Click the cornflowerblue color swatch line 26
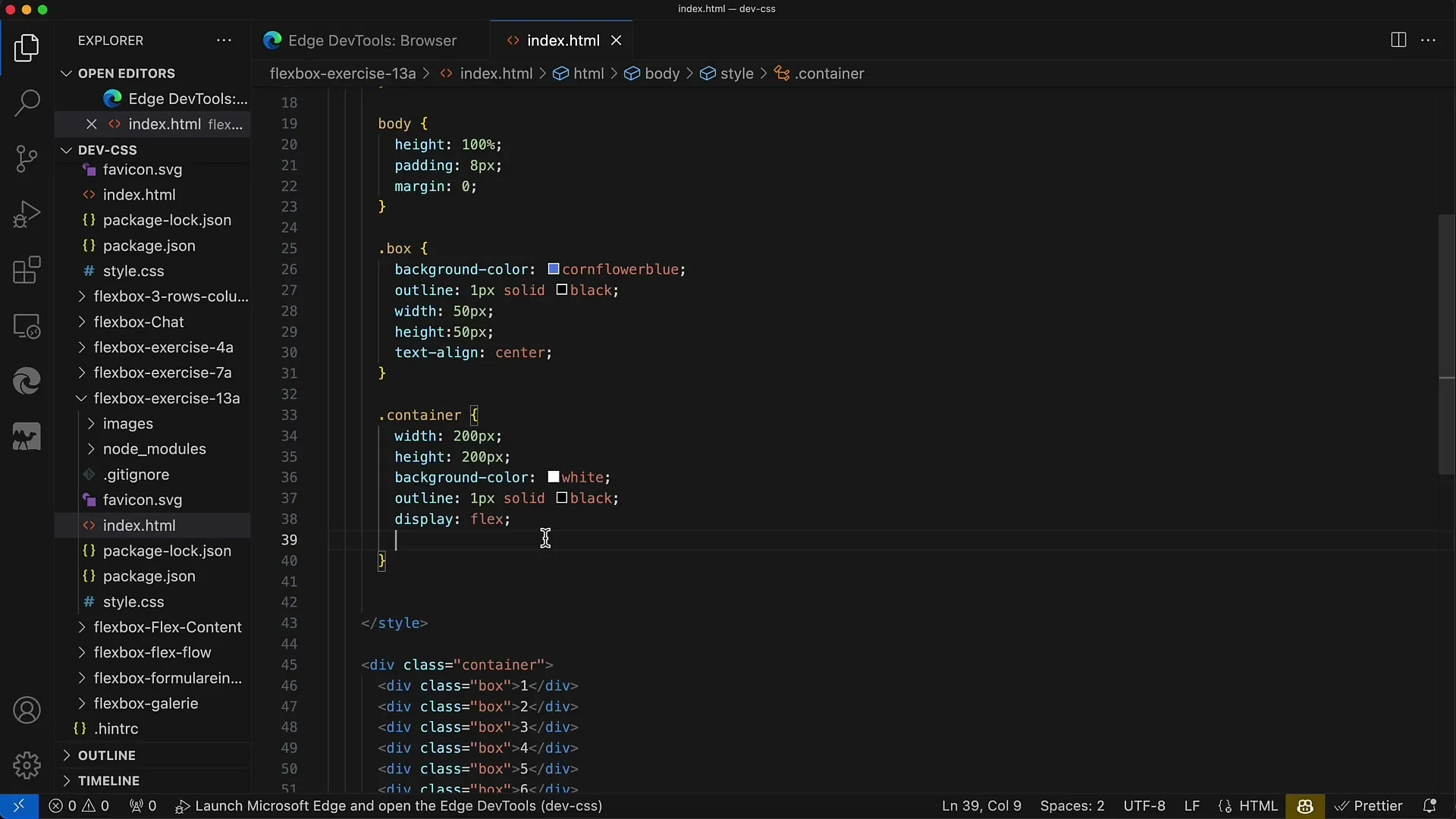Image resolution: width=1456 pixels, height=819 pixels. click(x=551, y=269)
